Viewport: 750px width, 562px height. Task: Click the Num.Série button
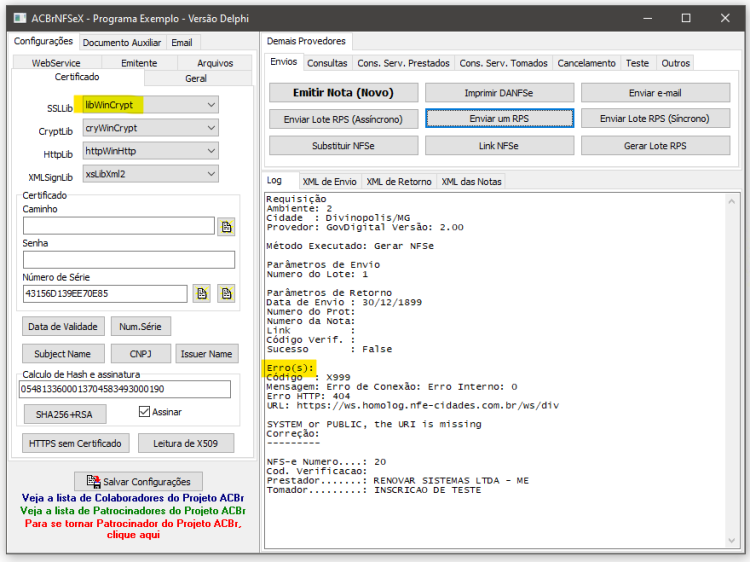tap(140, 327)
